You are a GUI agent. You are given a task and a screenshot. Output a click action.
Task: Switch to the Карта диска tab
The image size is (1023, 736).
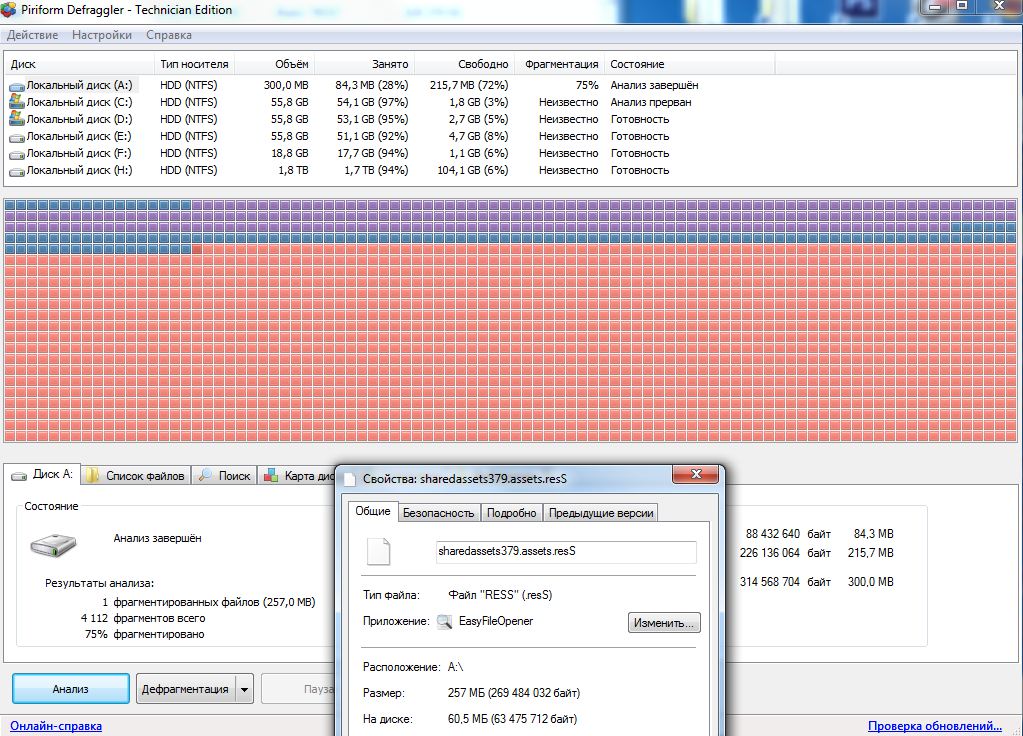tap(297, 476)
